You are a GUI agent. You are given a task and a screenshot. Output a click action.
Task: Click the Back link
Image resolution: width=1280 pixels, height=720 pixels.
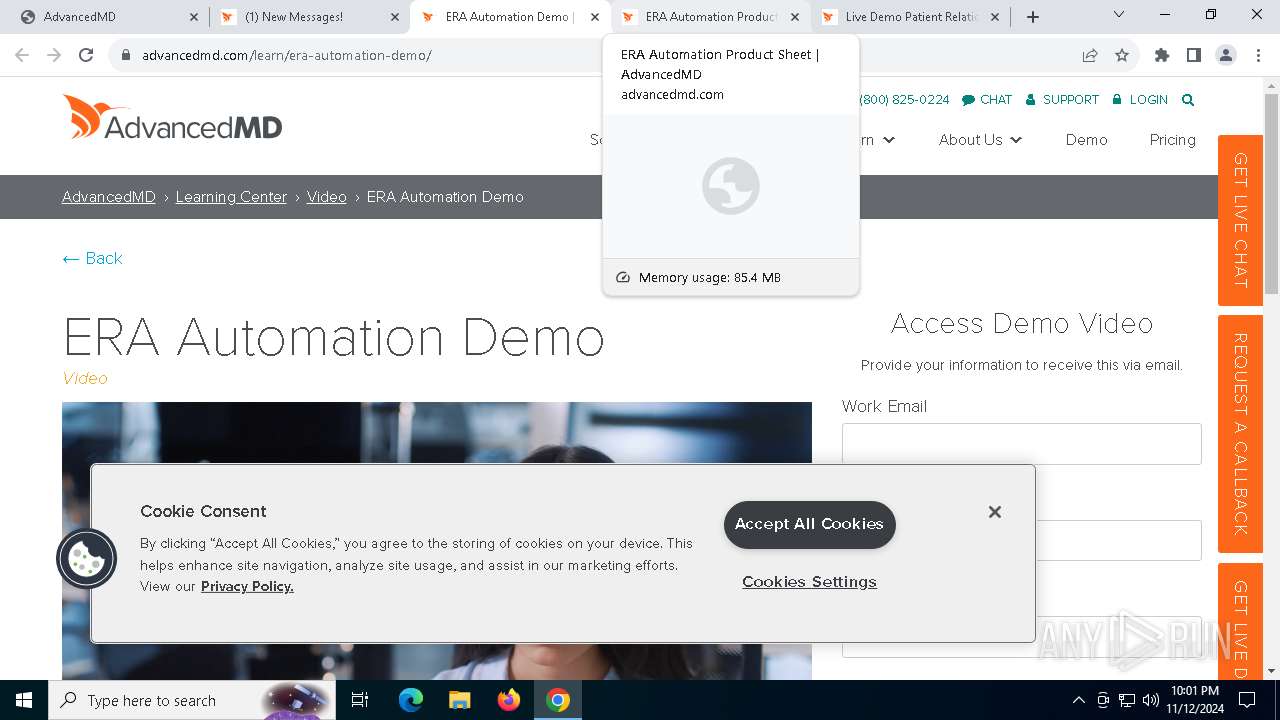click(x=92, y=258)
